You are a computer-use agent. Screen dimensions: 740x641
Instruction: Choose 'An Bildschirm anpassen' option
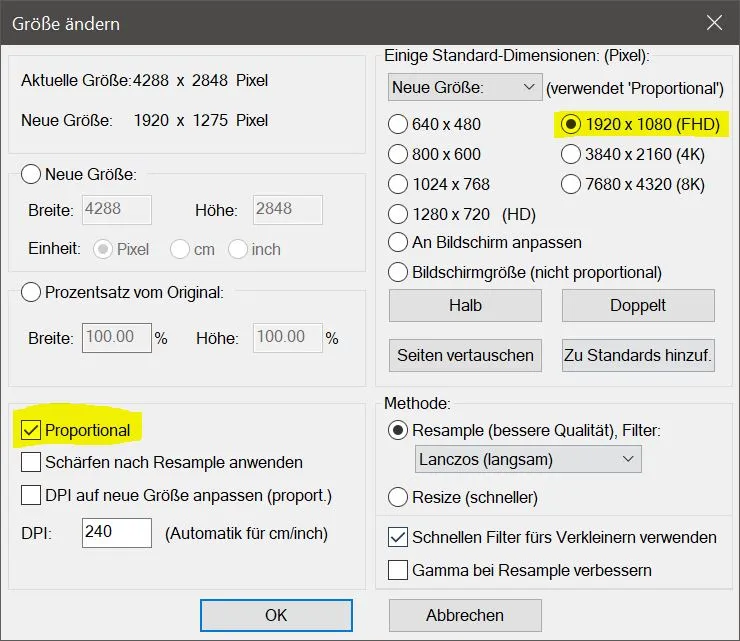(x=398, y=243)
